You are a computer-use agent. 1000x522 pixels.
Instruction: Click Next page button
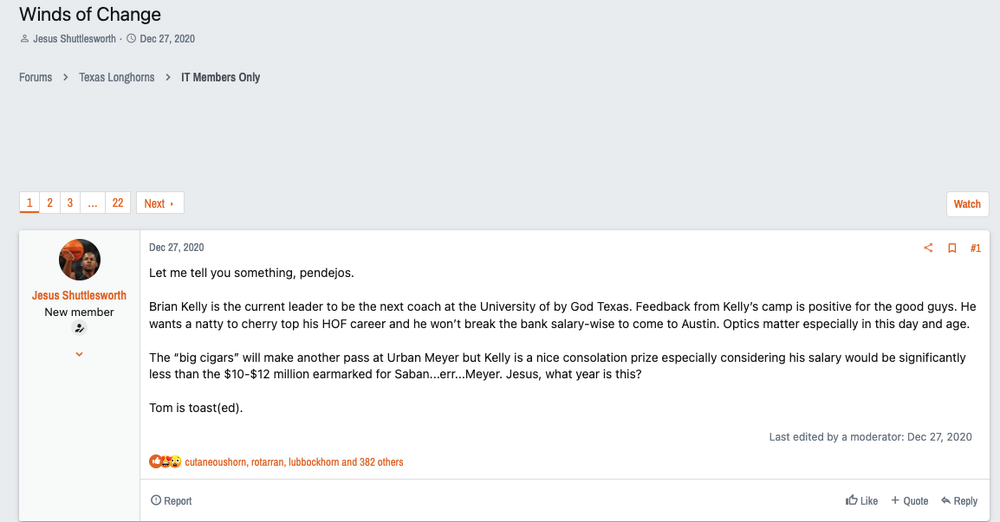(159, 203)
